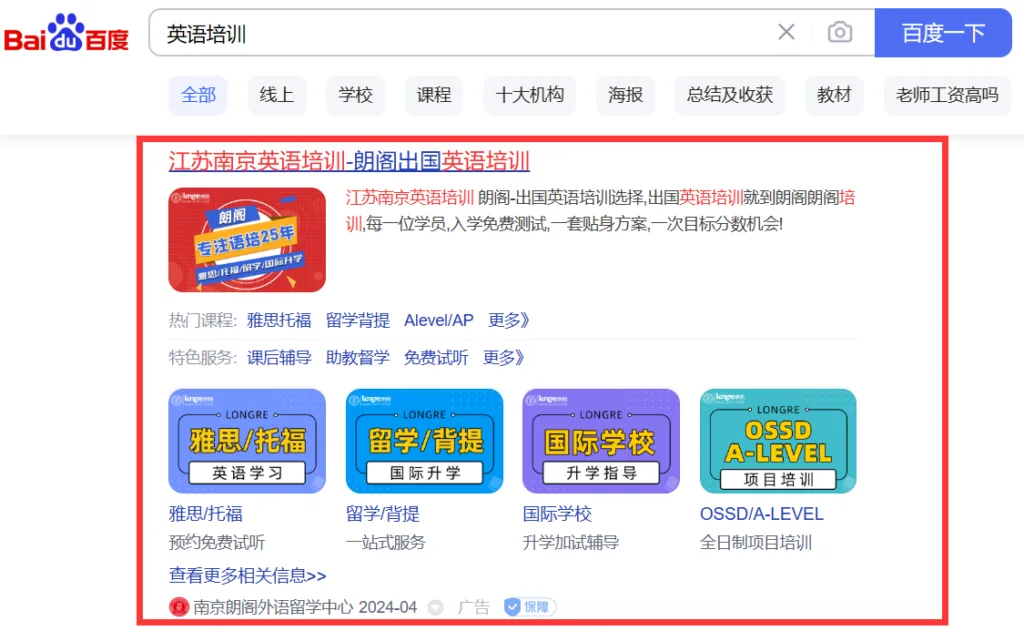Viewport: 1024px width, 631px height.
Task: Select the 线上 filter tab
Action: pyautogui.click(x=276, y=95)
